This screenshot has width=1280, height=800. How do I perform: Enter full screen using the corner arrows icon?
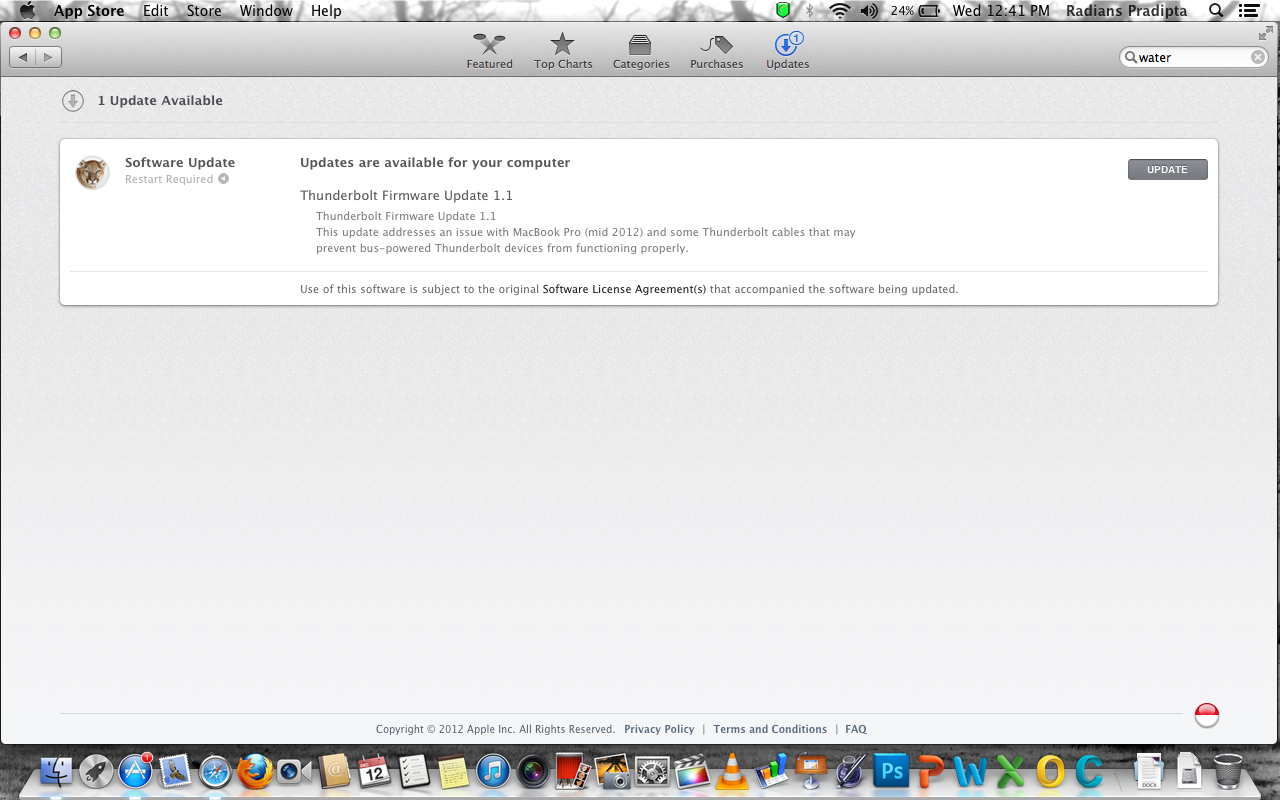coord(1265,33)
